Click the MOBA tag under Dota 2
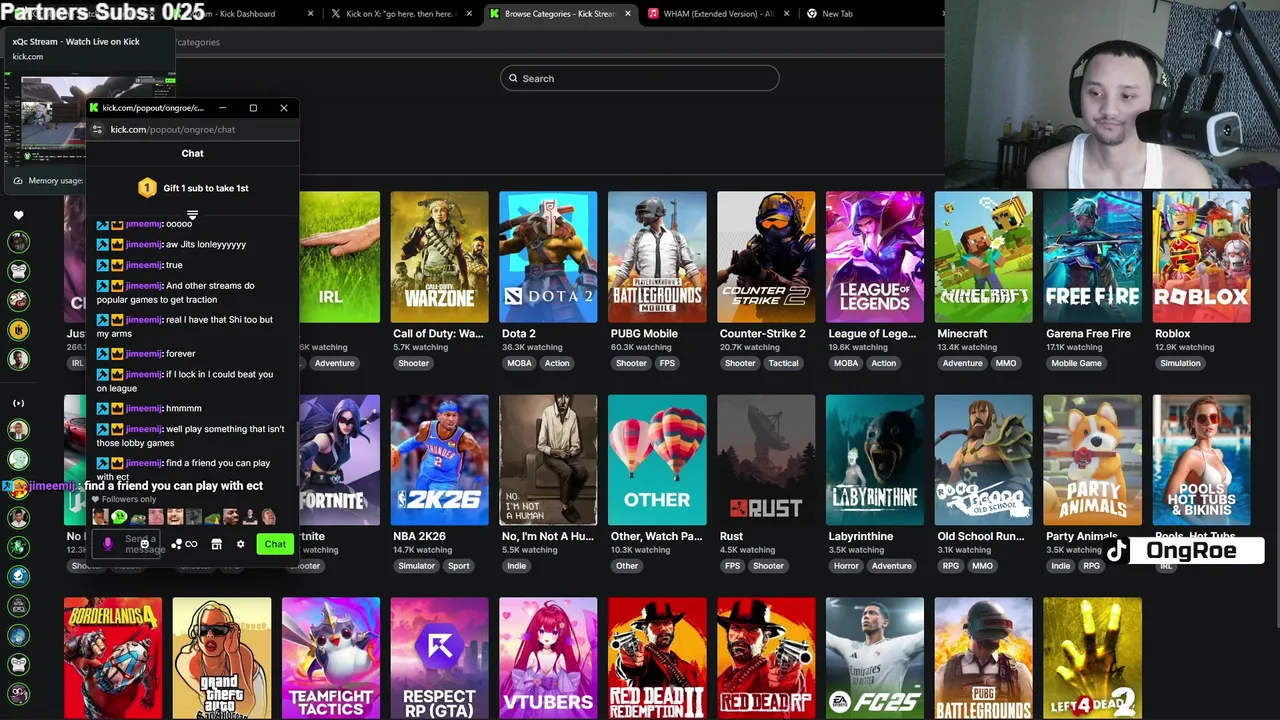Screen dimensions: 1280x720 coord(519,363)
